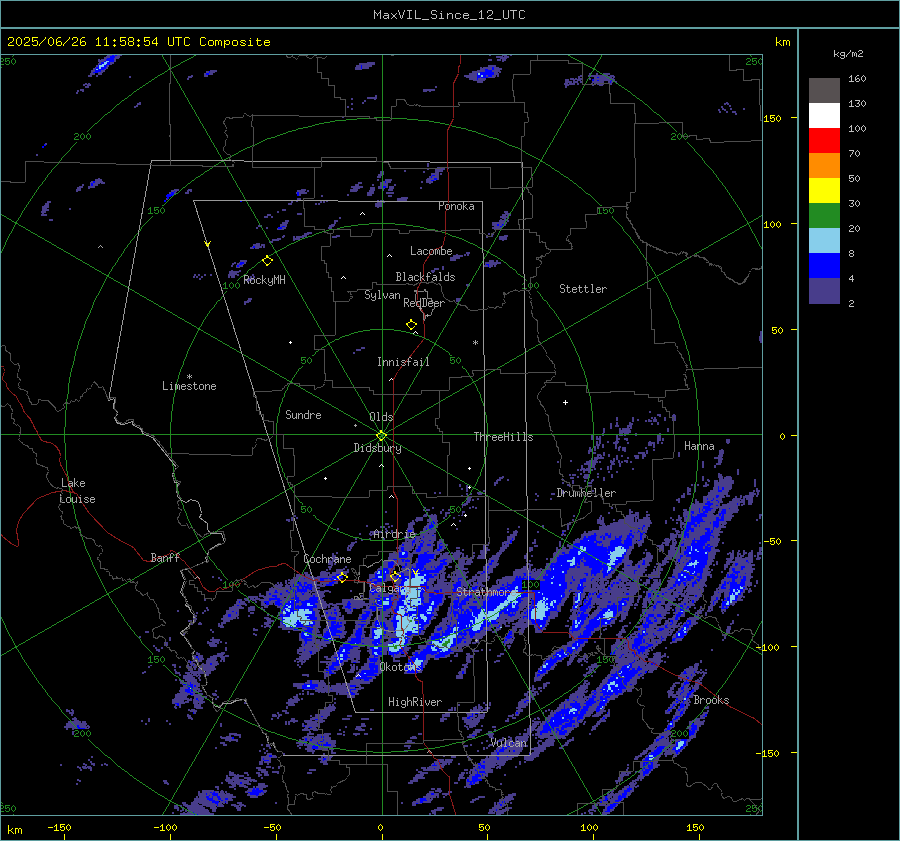Click the Sundre city label
The height and width of the screenshot is (841, 900).
point(303,414)
